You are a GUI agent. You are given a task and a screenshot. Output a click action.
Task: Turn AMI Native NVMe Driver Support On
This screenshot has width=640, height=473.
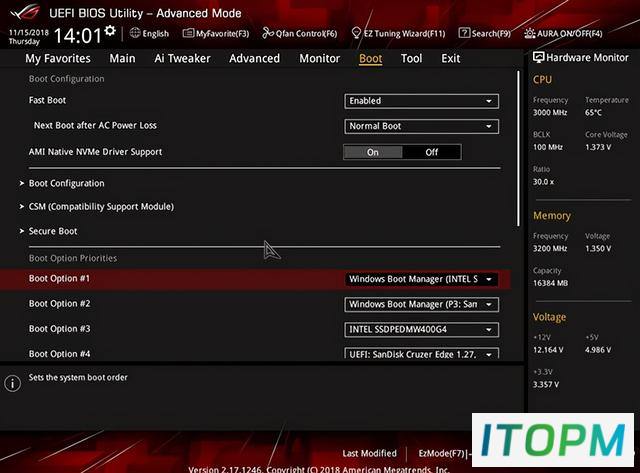click(373, 152)
